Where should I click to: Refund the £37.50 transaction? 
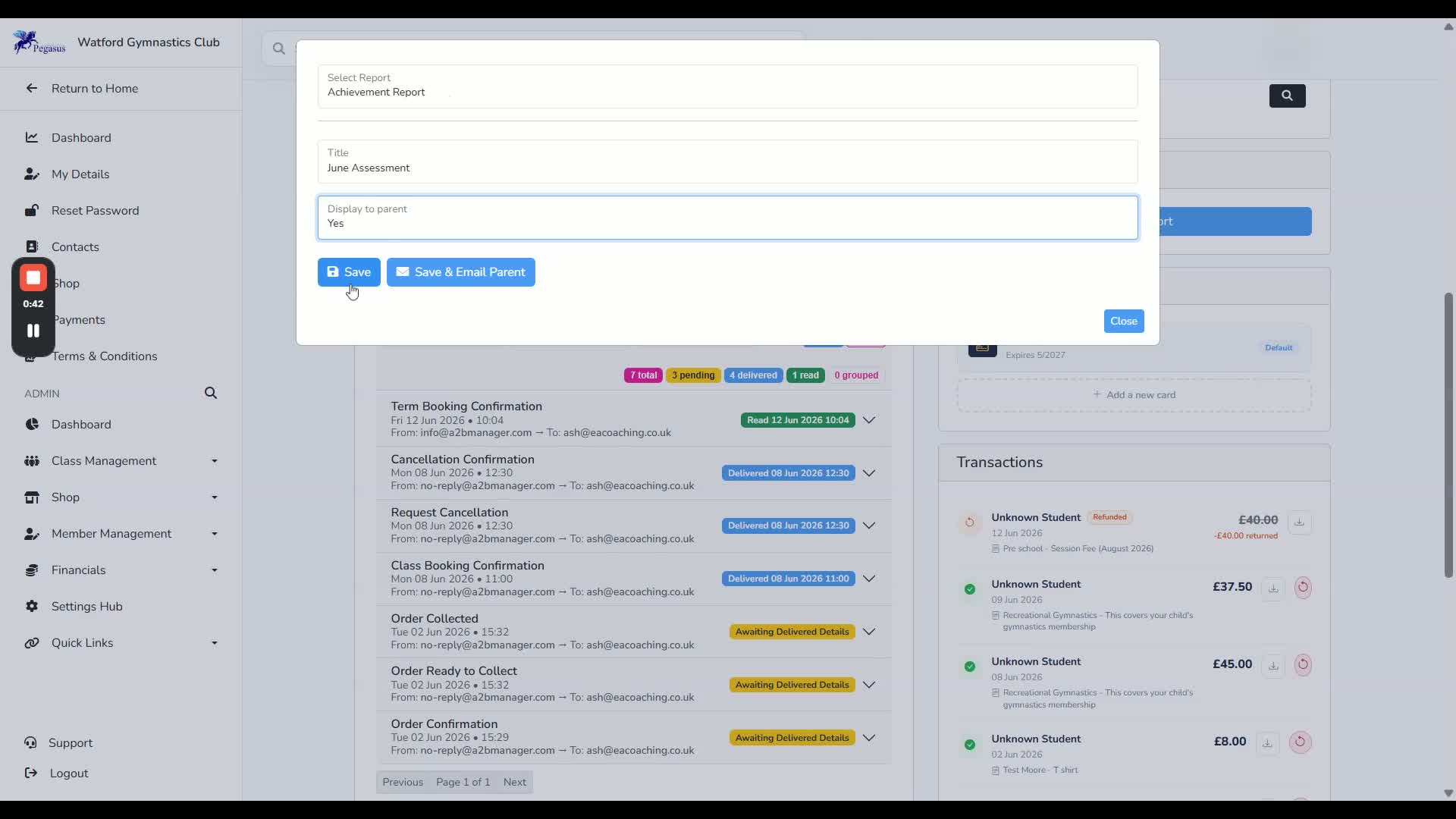click(x=1303, y=588)
